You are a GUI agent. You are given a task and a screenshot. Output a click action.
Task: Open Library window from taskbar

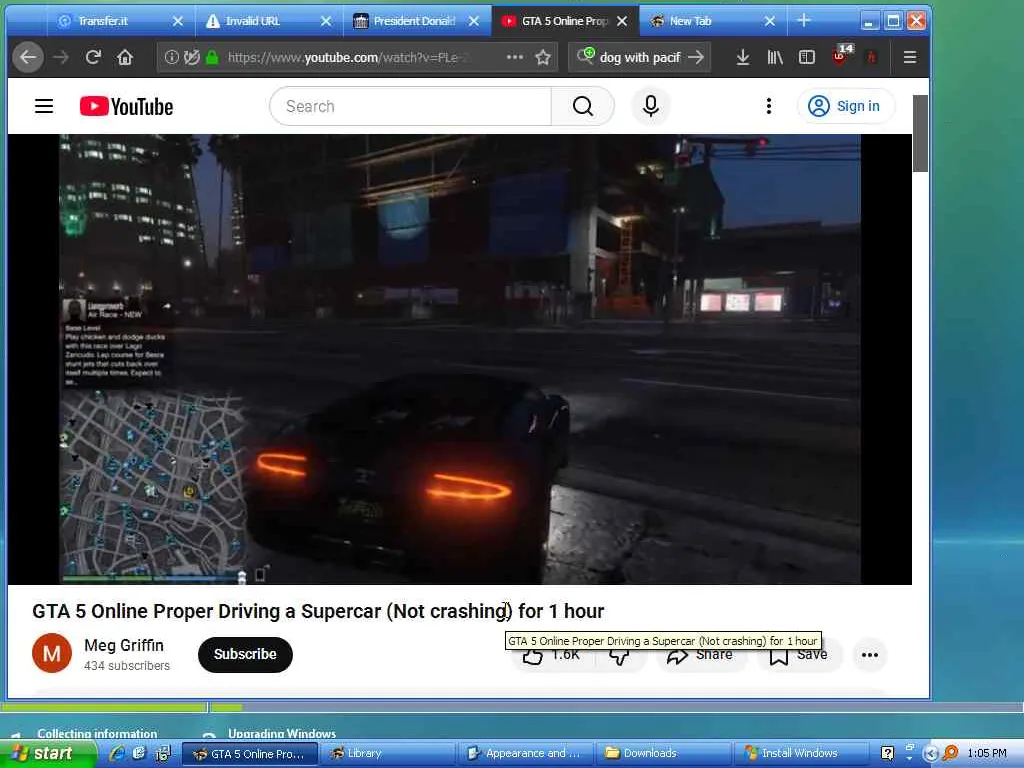point(387,754)
